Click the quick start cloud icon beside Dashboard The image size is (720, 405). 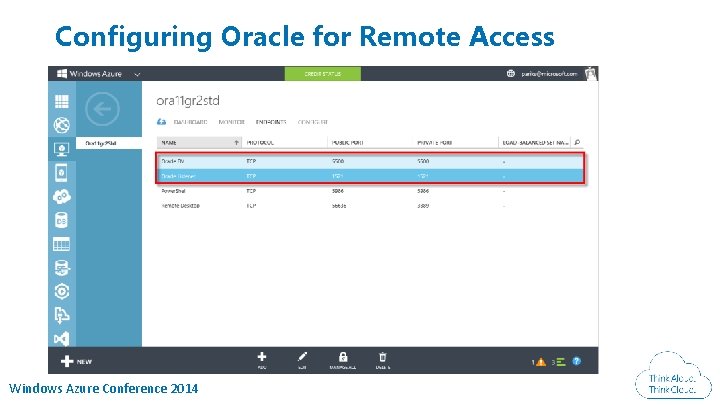(x=161, y=122)
